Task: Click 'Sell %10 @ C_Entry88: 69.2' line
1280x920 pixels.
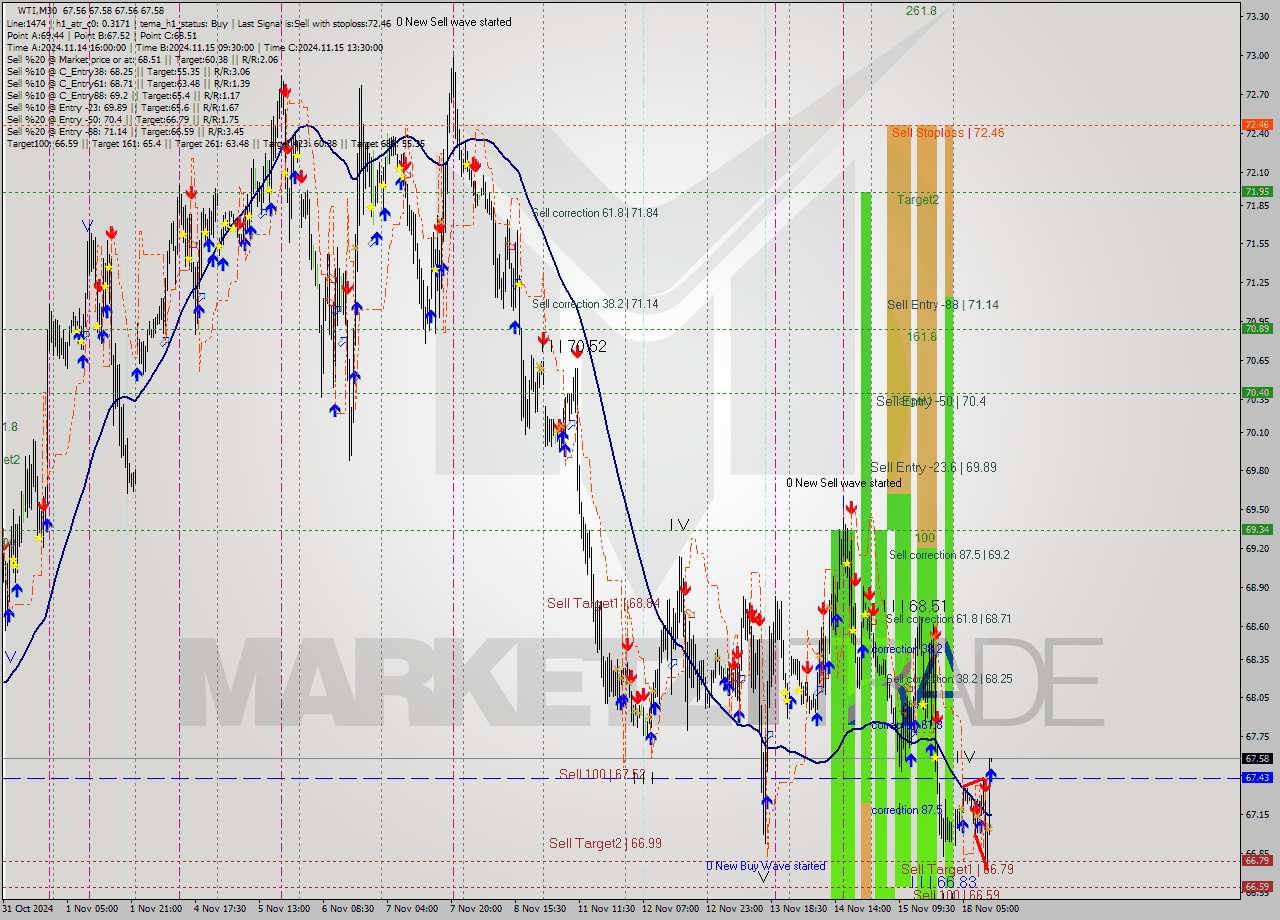Action: tap(123, 95)
